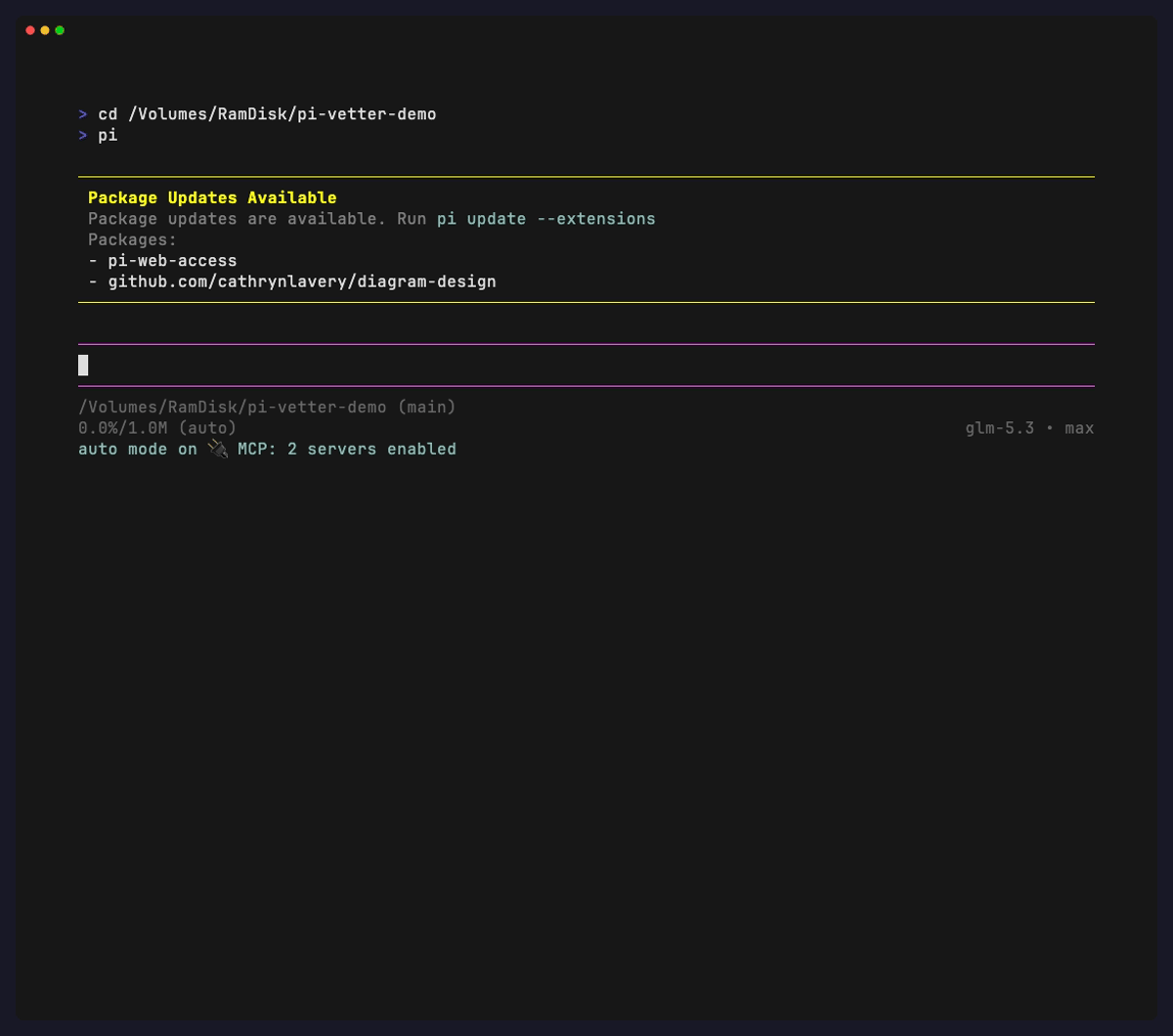Click the 'Package Updates Available' heading

pyautogui.click(x=212, y=198)
